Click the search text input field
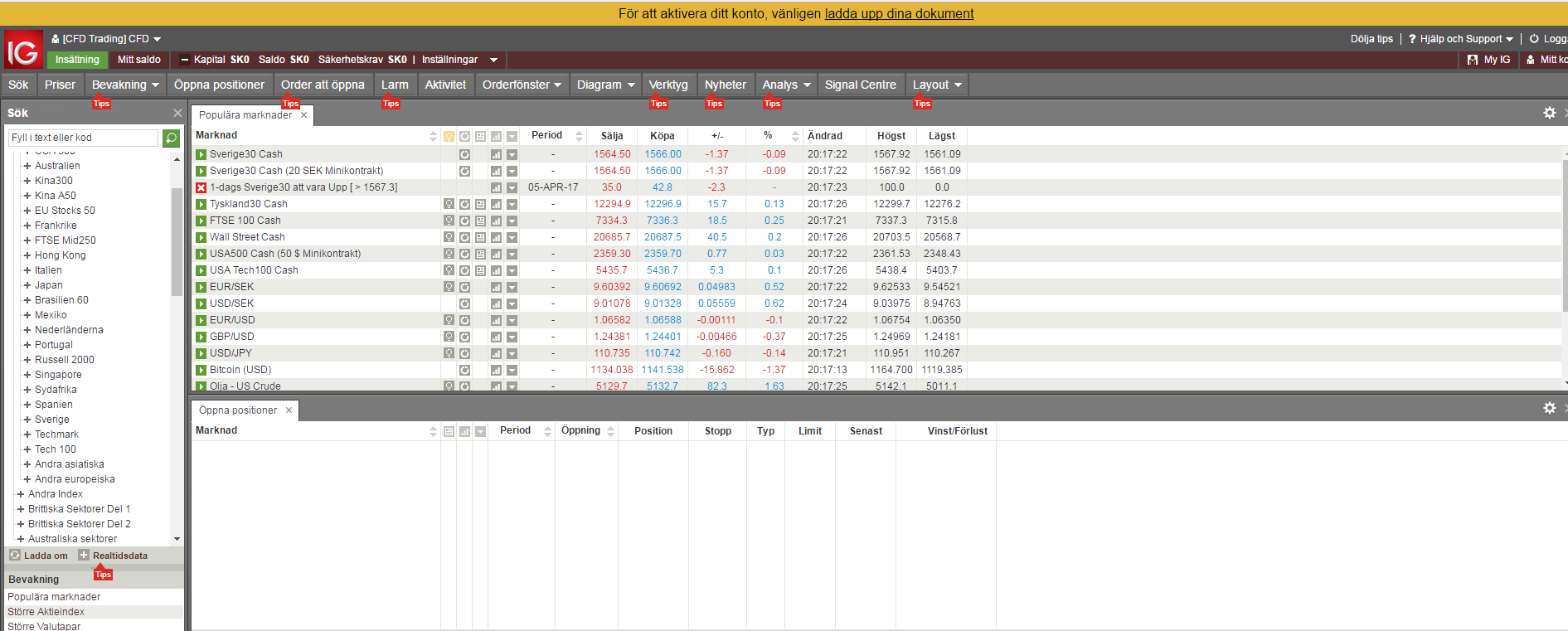Viewport: 1568px width, 631px height. 83,138
